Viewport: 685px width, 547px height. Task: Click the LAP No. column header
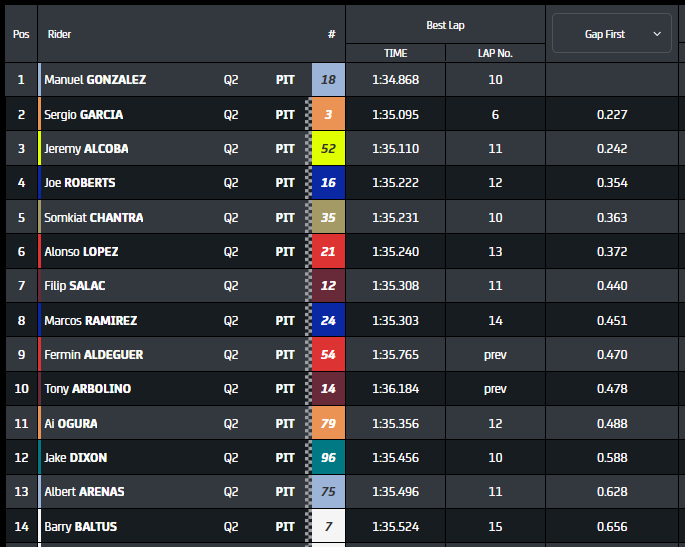point(495,53)
